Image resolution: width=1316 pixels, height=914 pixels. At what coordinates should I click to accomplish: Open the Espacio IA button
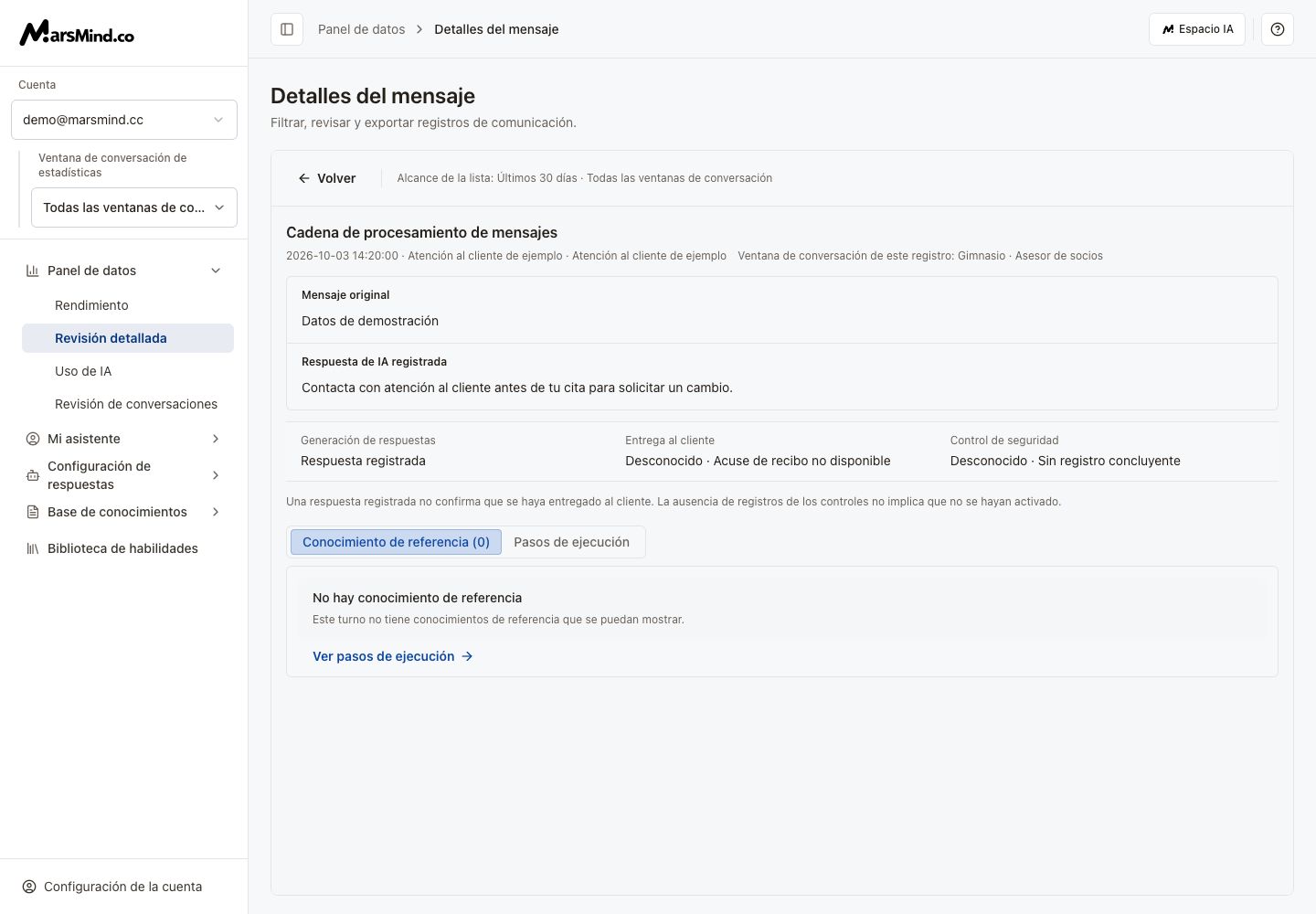(1197, 29)
